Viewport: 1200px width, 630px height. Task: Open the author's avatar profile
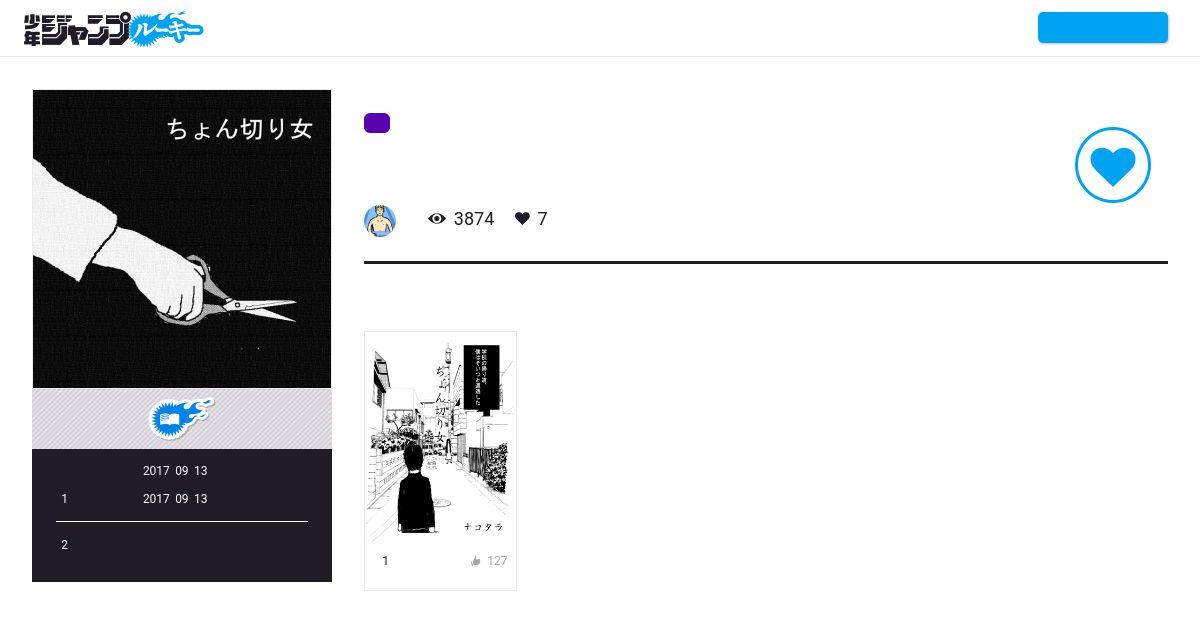[x=380, y=220]
